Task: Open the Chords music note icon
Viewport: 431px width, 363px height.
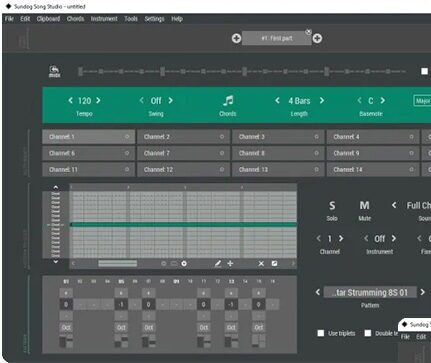Action: click(x=228, y=100)
